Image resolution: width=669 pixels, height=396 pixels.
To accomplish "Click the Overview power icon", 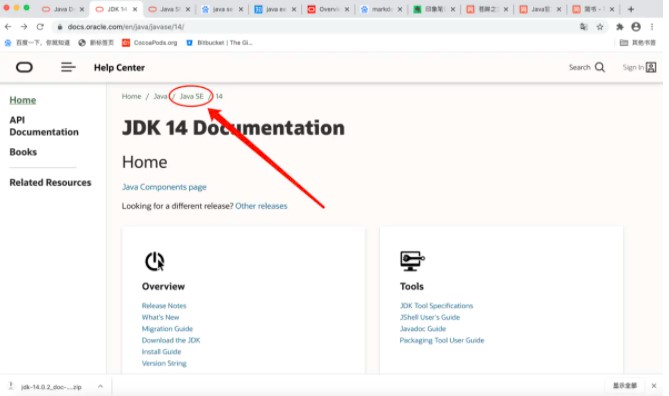I will coord(154,261).
